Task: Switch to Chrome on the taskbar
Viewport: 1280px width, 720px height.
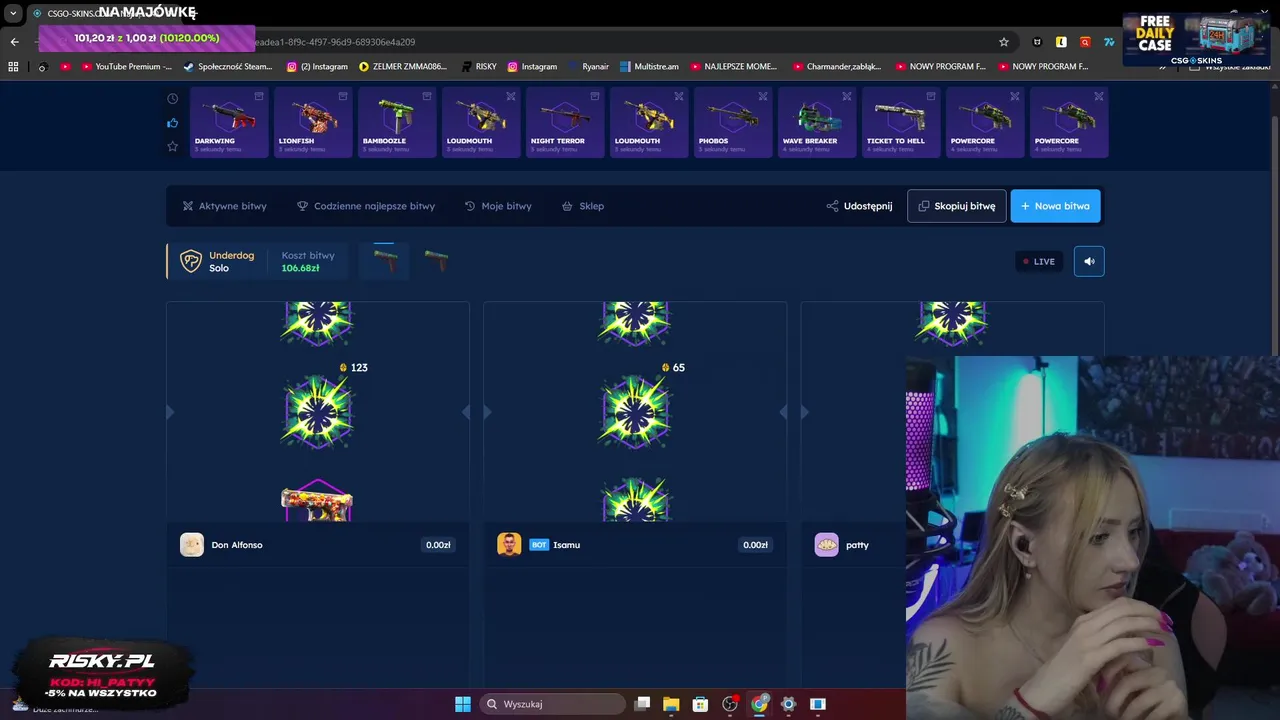Action: point(759,704)
